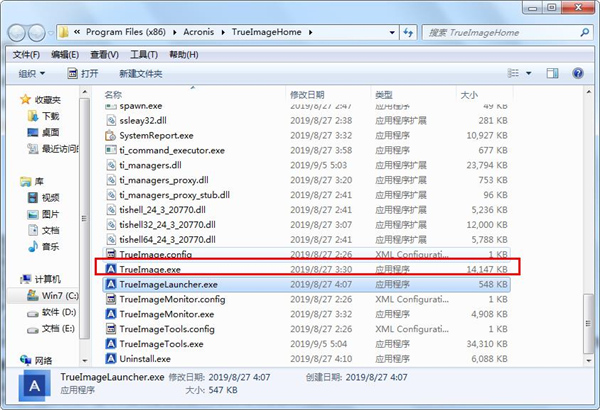Click the search magnifier icon

[x=584, y=33]
